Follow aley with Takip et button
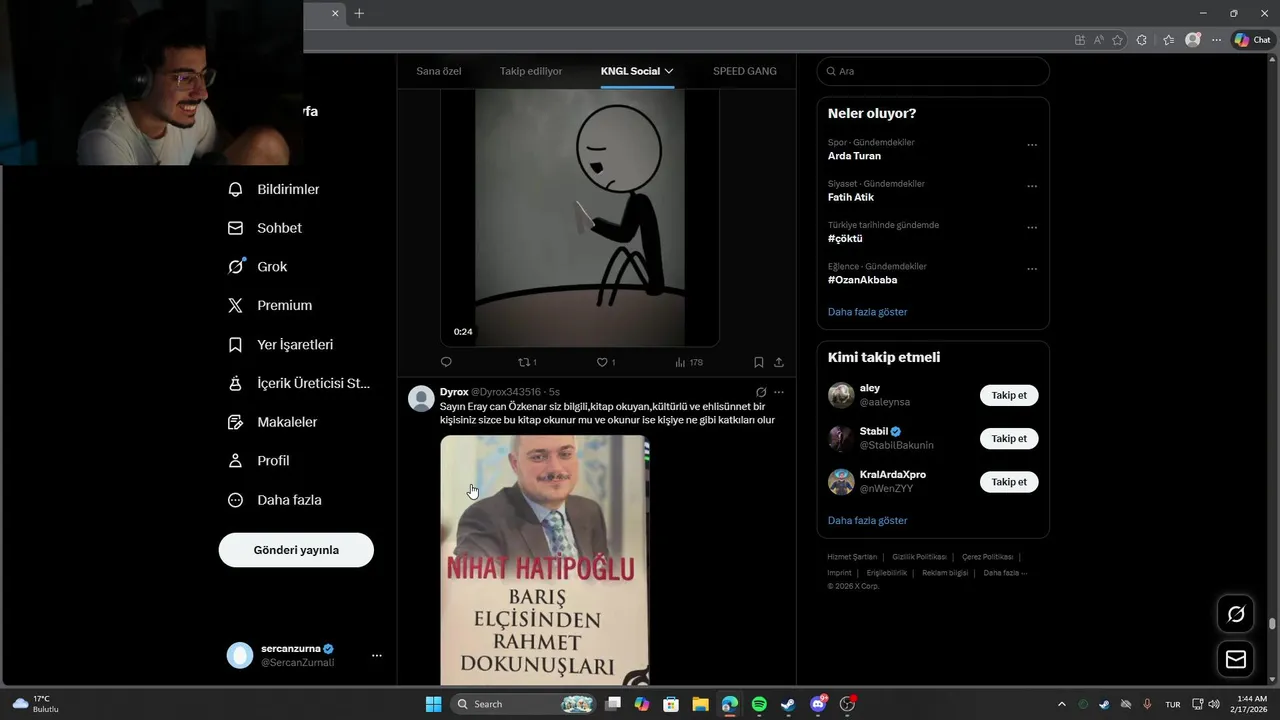This screenshot has height=720, width=1280. pyautogui.click(x=1009, y=395)
